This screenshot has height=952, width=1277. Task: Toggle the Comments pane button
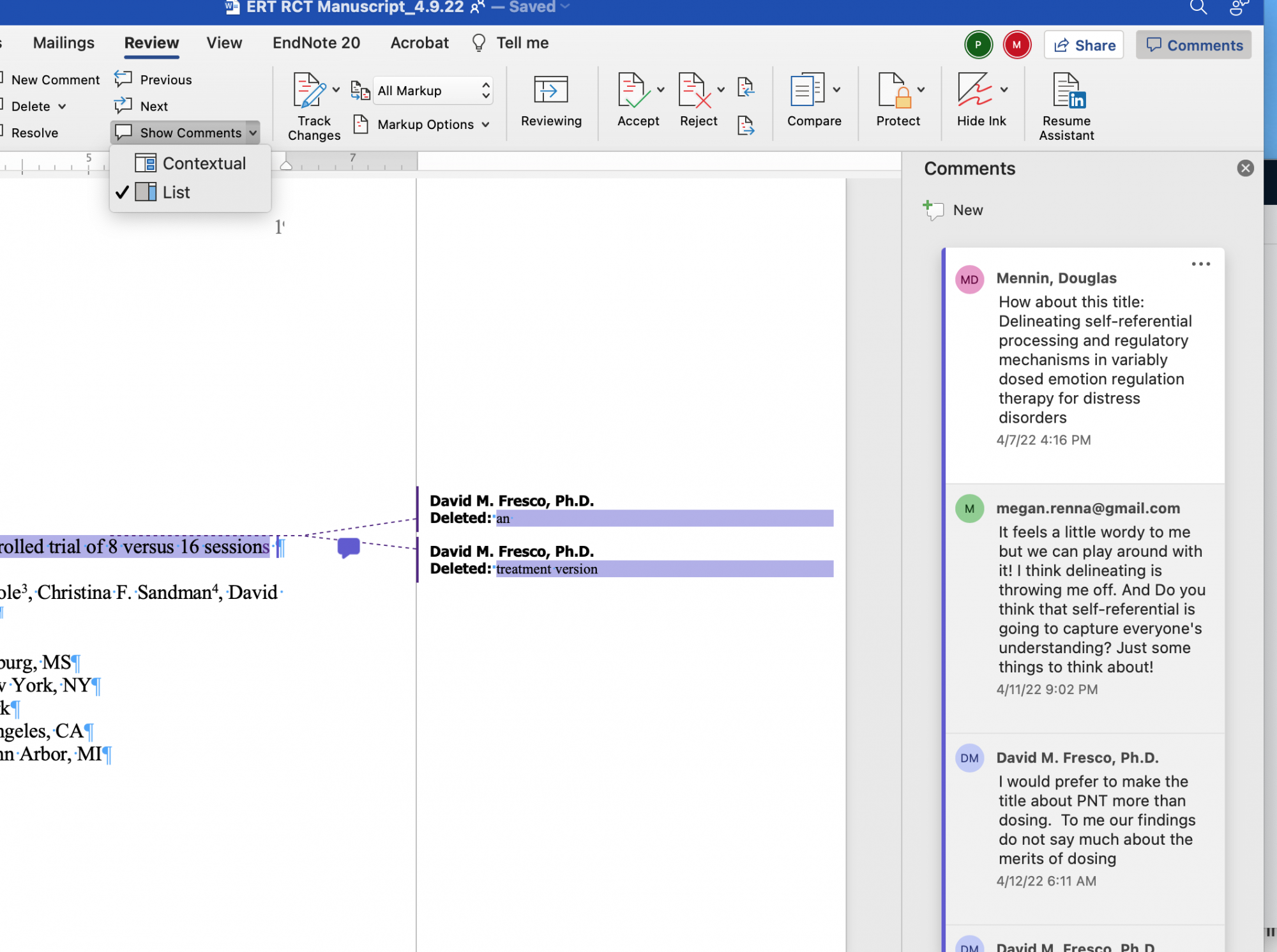[x=1193, y=45]
